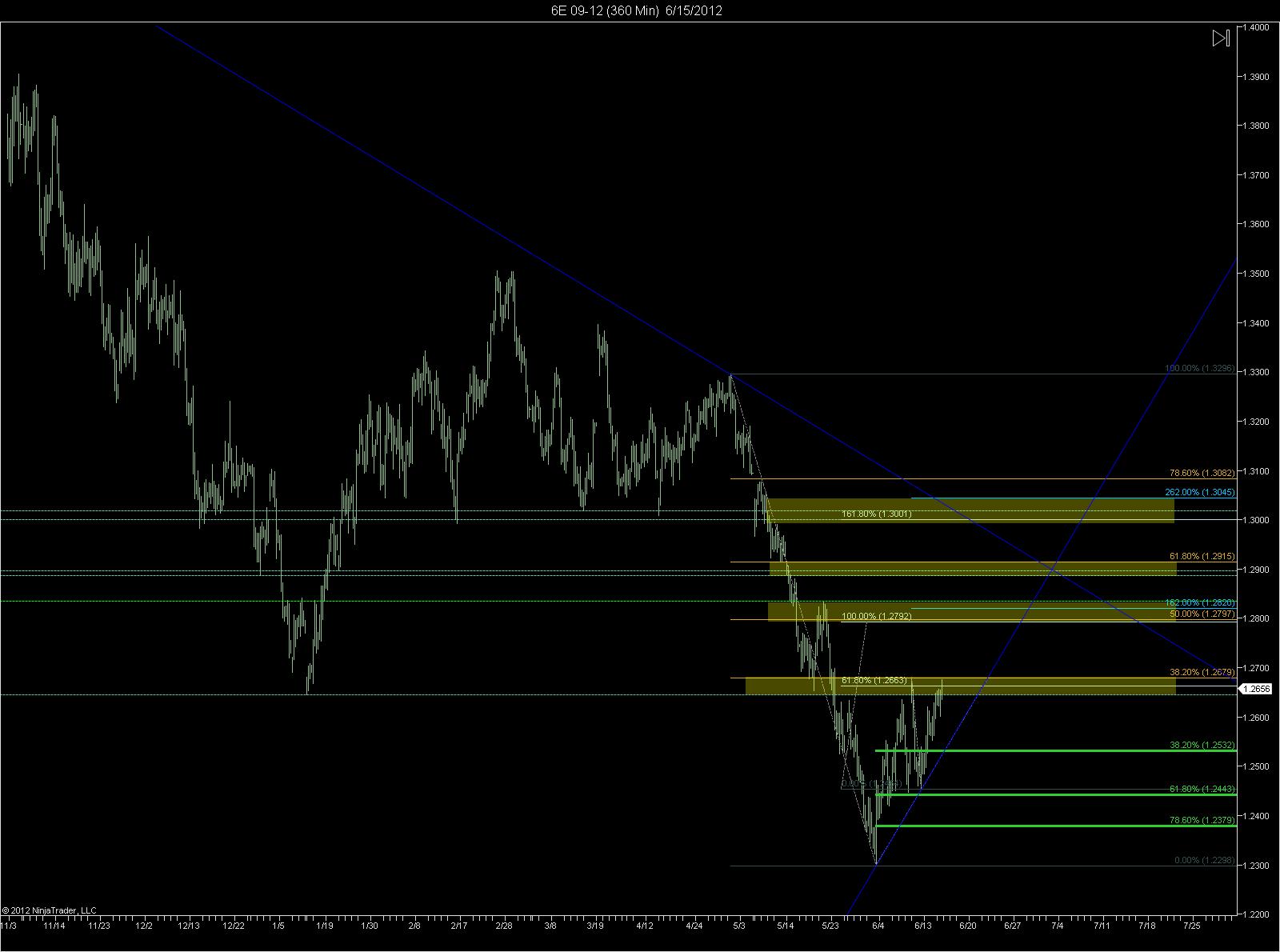Click the 6/13 date label

click(923, 926)
